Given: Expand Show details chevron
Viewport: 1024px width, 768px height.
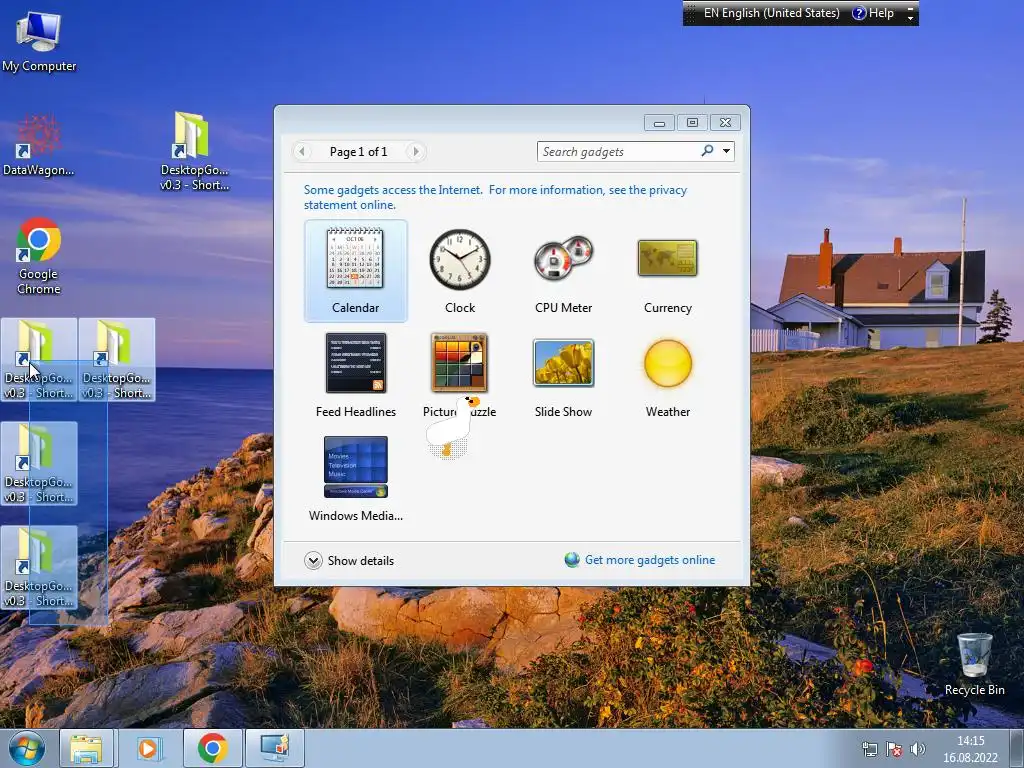Looking at the screenshot, I should coord(313,560).
